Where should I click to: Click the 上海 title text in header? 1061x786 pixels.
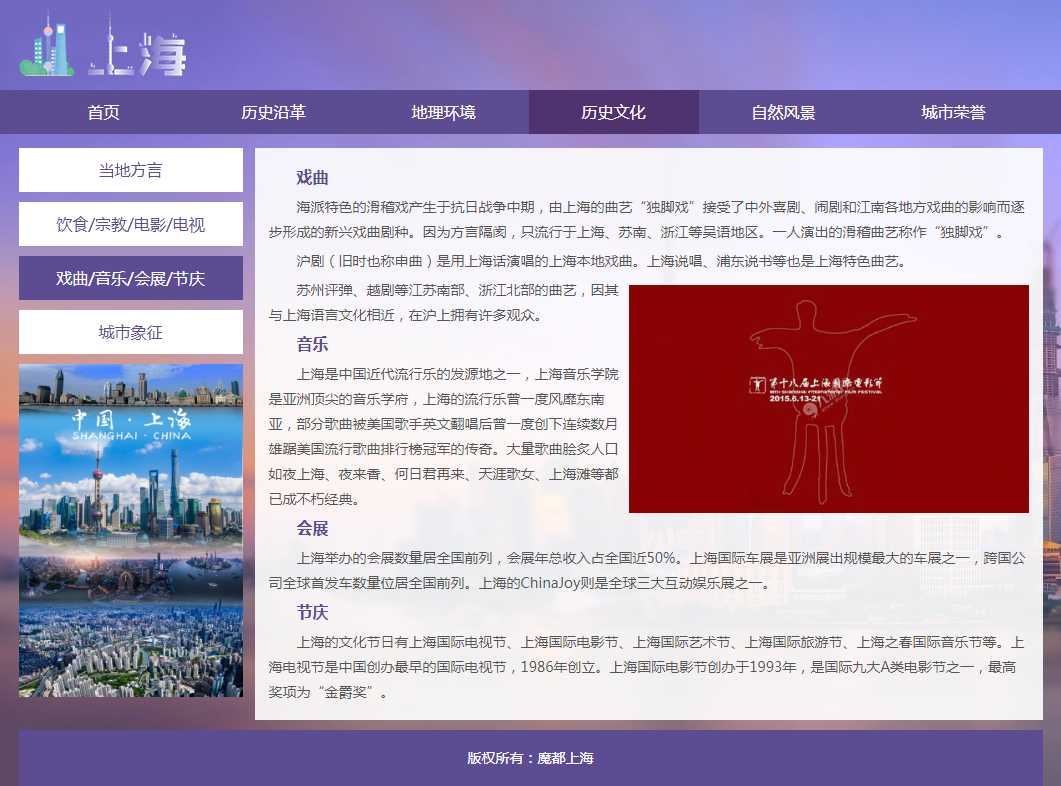pyautogui.click(x=137, y=55)
